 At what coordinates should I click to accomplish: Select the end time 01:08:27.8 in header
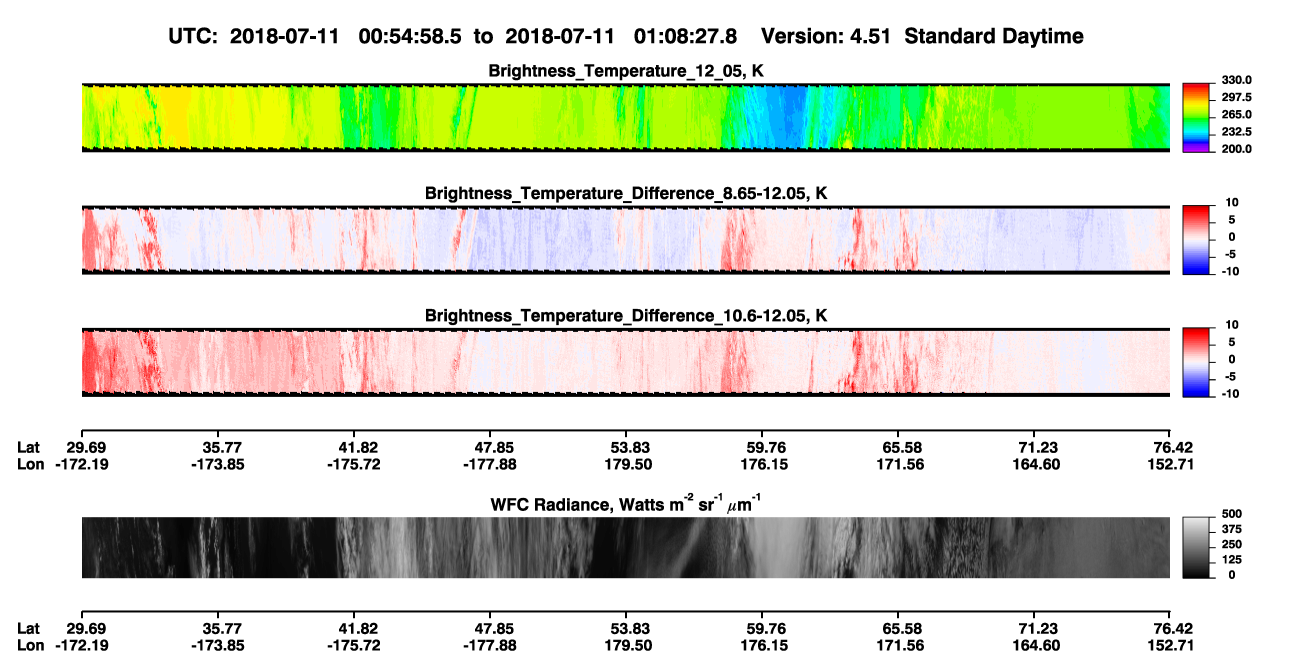(x=684, y=37)
